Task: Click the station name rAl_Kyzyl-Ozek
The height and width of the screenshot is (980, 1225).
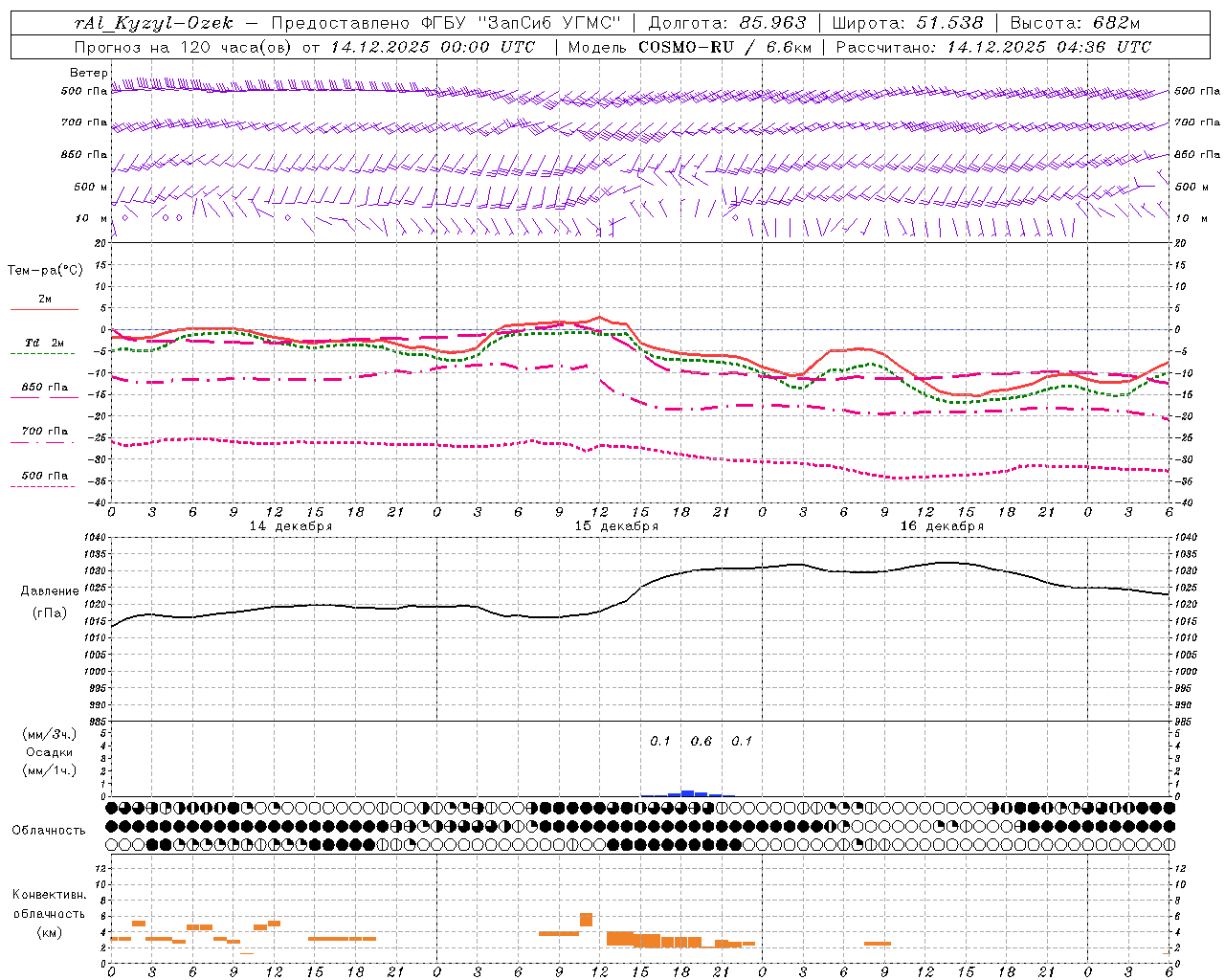Action: point(153,23)
